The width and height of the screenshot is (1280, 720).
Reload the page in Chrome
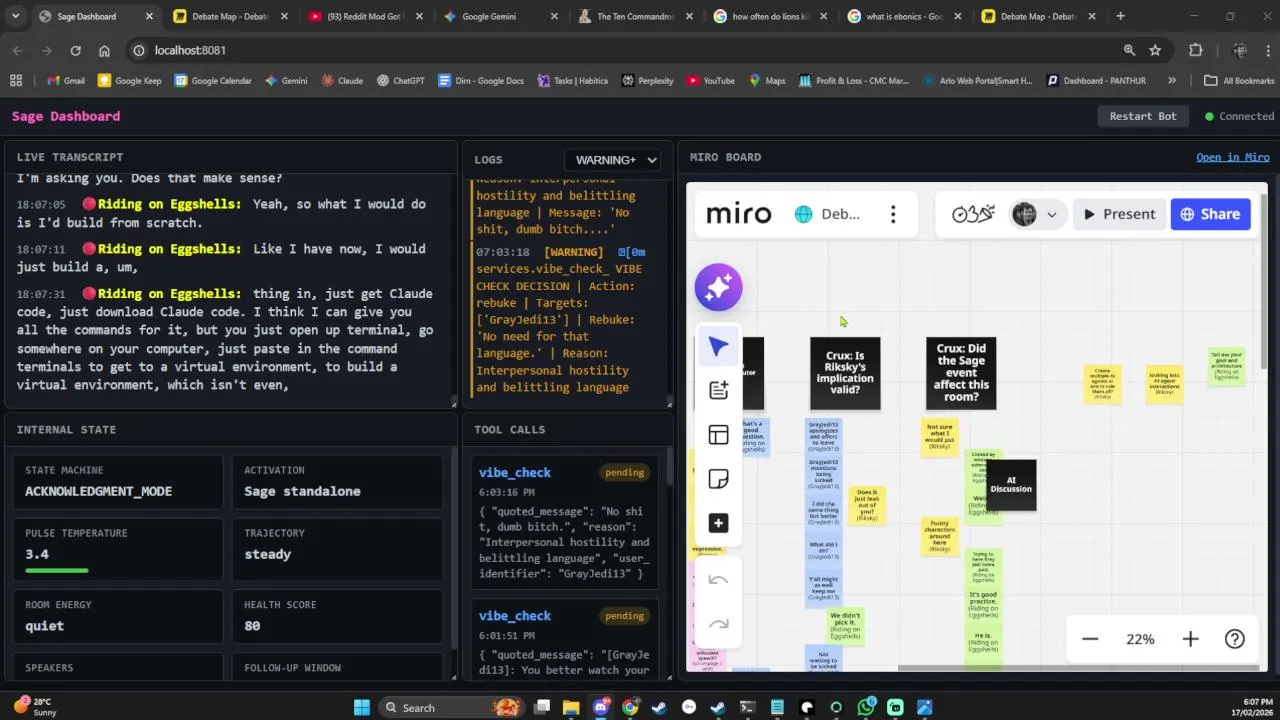[x=75, y=50]
